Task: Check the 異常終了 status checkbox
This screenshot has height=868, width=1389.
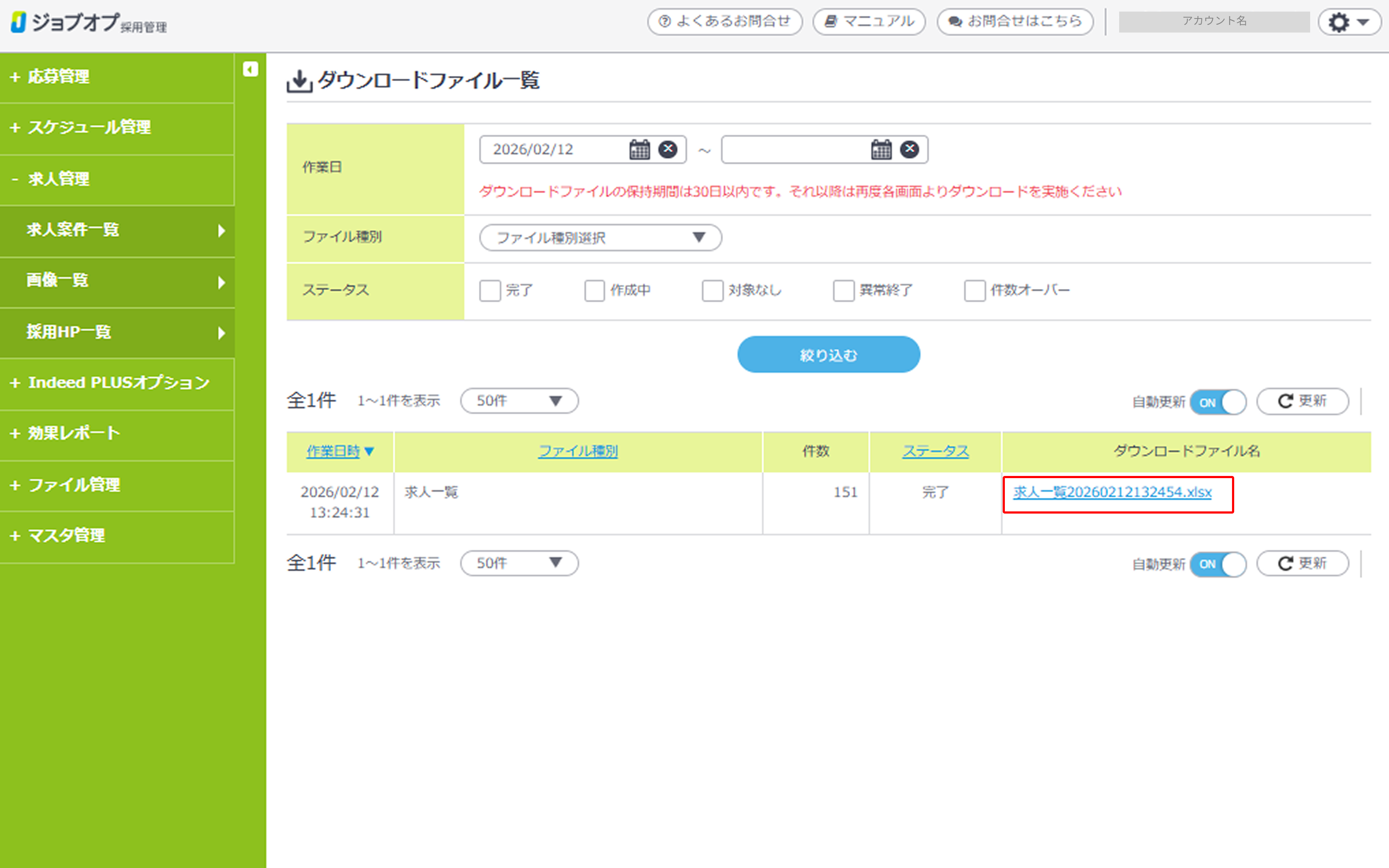Action: (x=843, y=290)
